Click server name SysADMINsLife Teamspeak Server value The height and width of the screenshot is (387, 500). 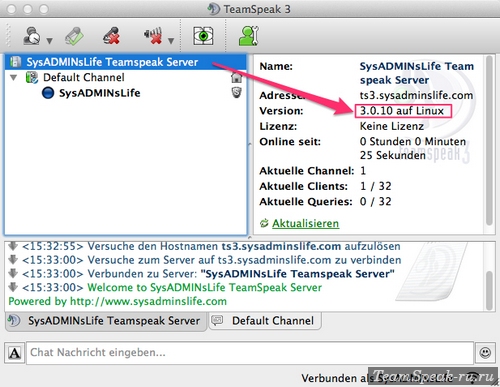[x=417, y=73]
